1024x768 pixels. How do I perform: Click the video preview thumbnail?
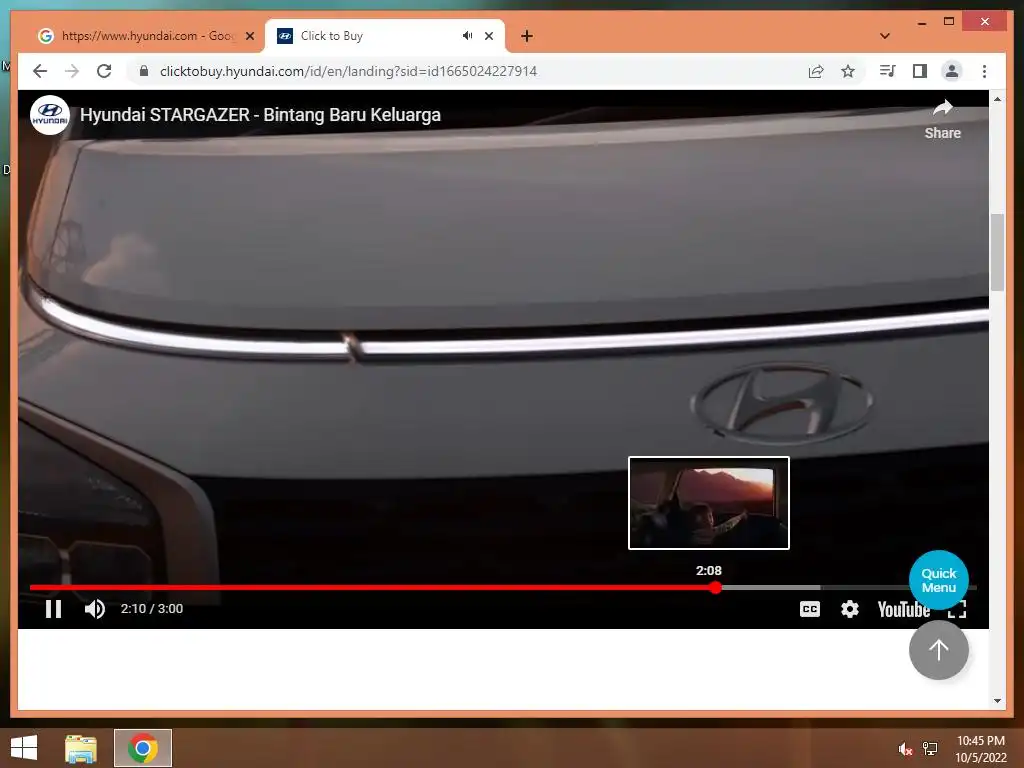coord(709,503)
